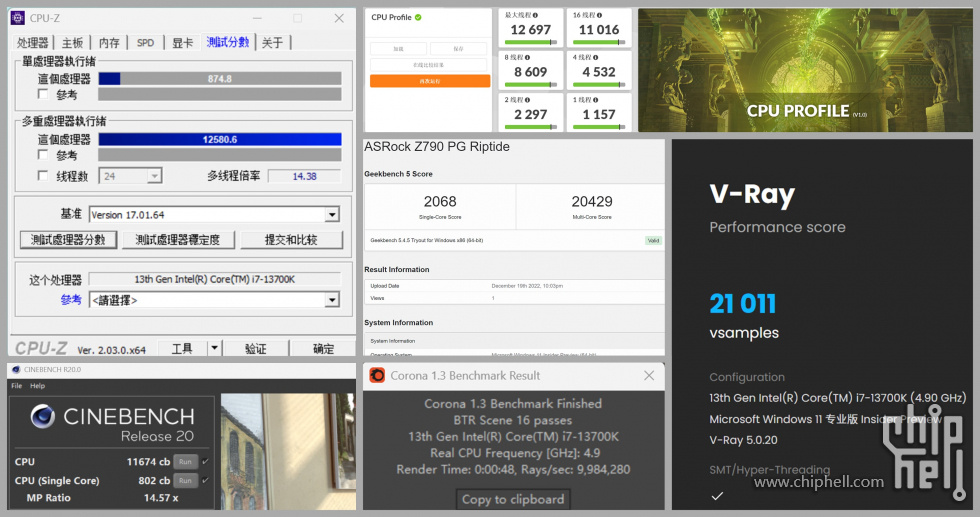Close the Corona Benchmark Result dialog
The width and height of the screenshot is (980, 517).
tap(649, 375)
